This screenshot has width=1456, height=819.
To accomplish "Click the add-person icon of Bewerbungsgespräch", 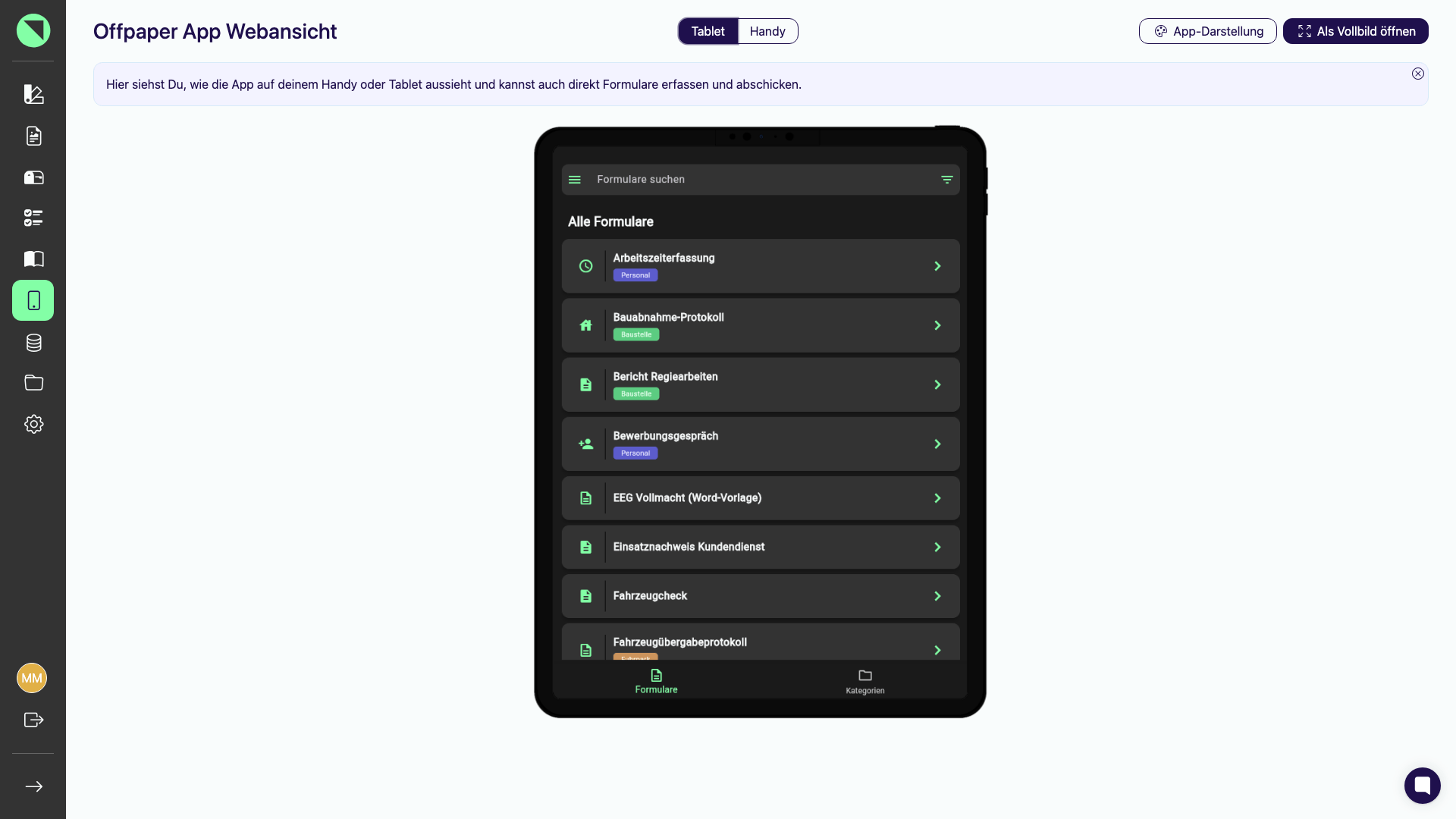I will pyautogui.click(x=585, y=444).
